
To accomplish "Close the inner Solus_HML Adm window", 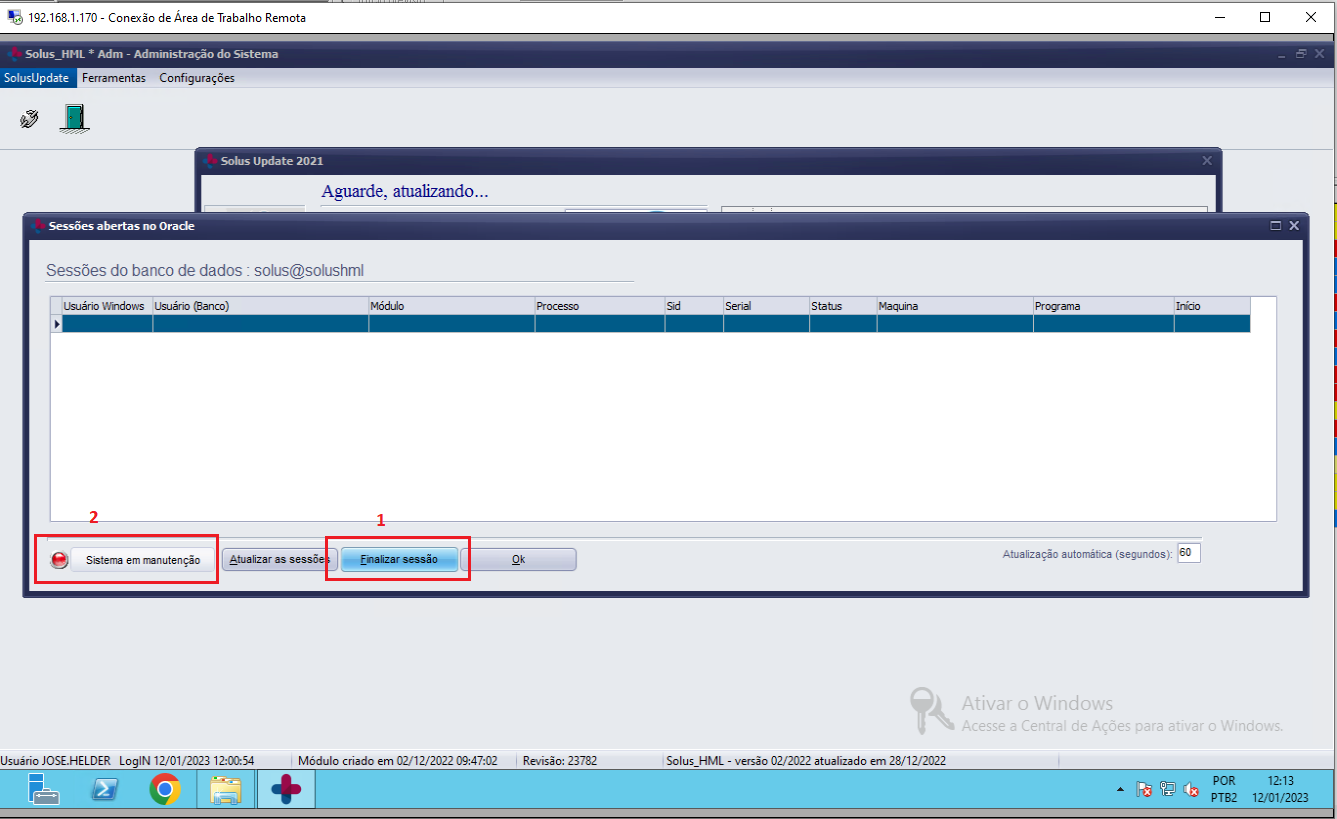I will [x=1319, y=54].
